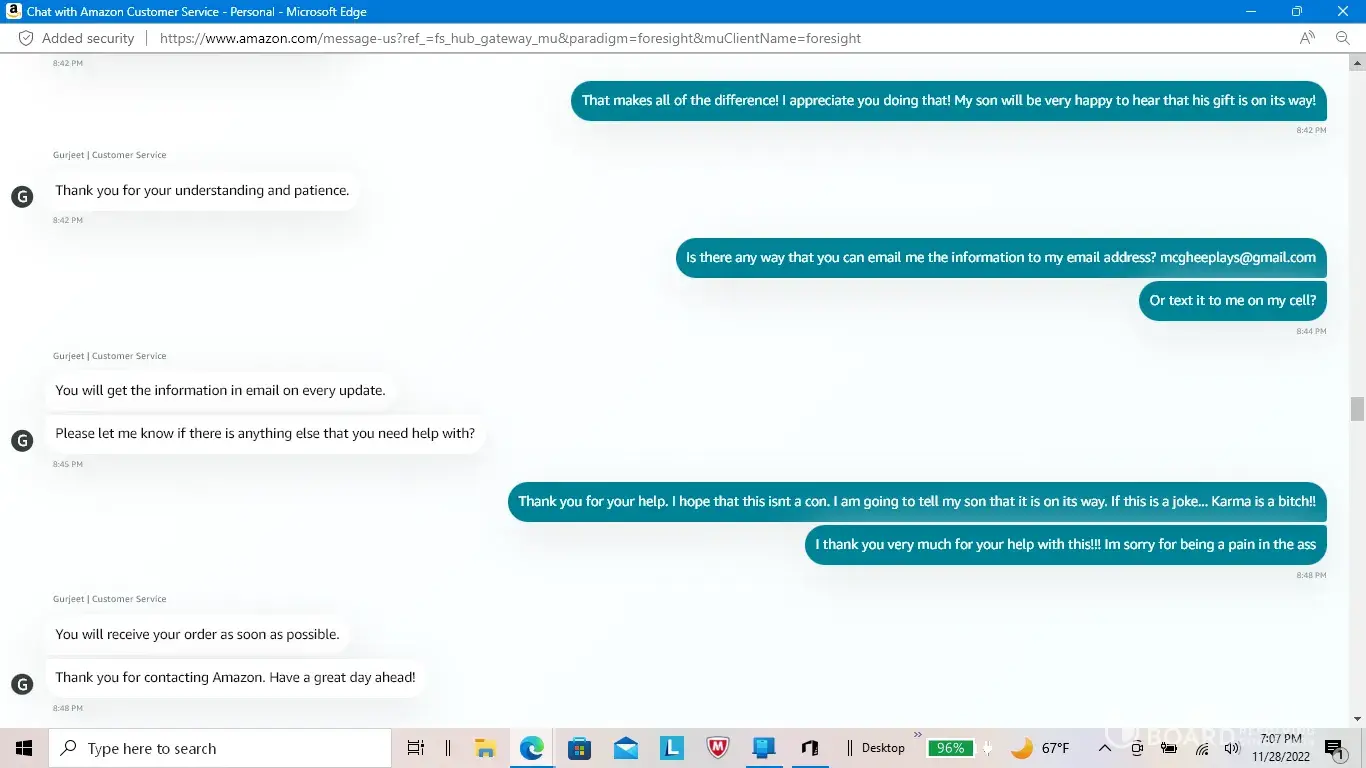1366x768 pixels.
Task: Click the Amazon URL in the address bar
Action: click(510, 38)
